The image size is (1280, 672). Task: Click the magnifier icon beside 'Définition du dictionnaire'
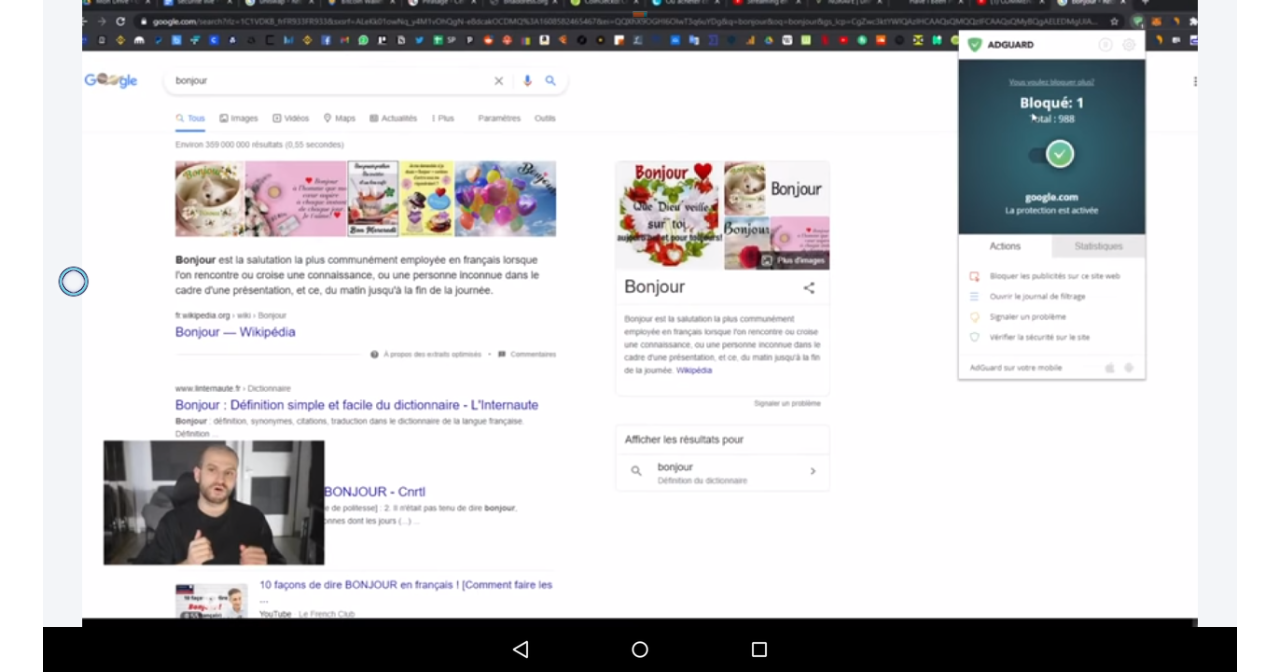coord(636,471)
